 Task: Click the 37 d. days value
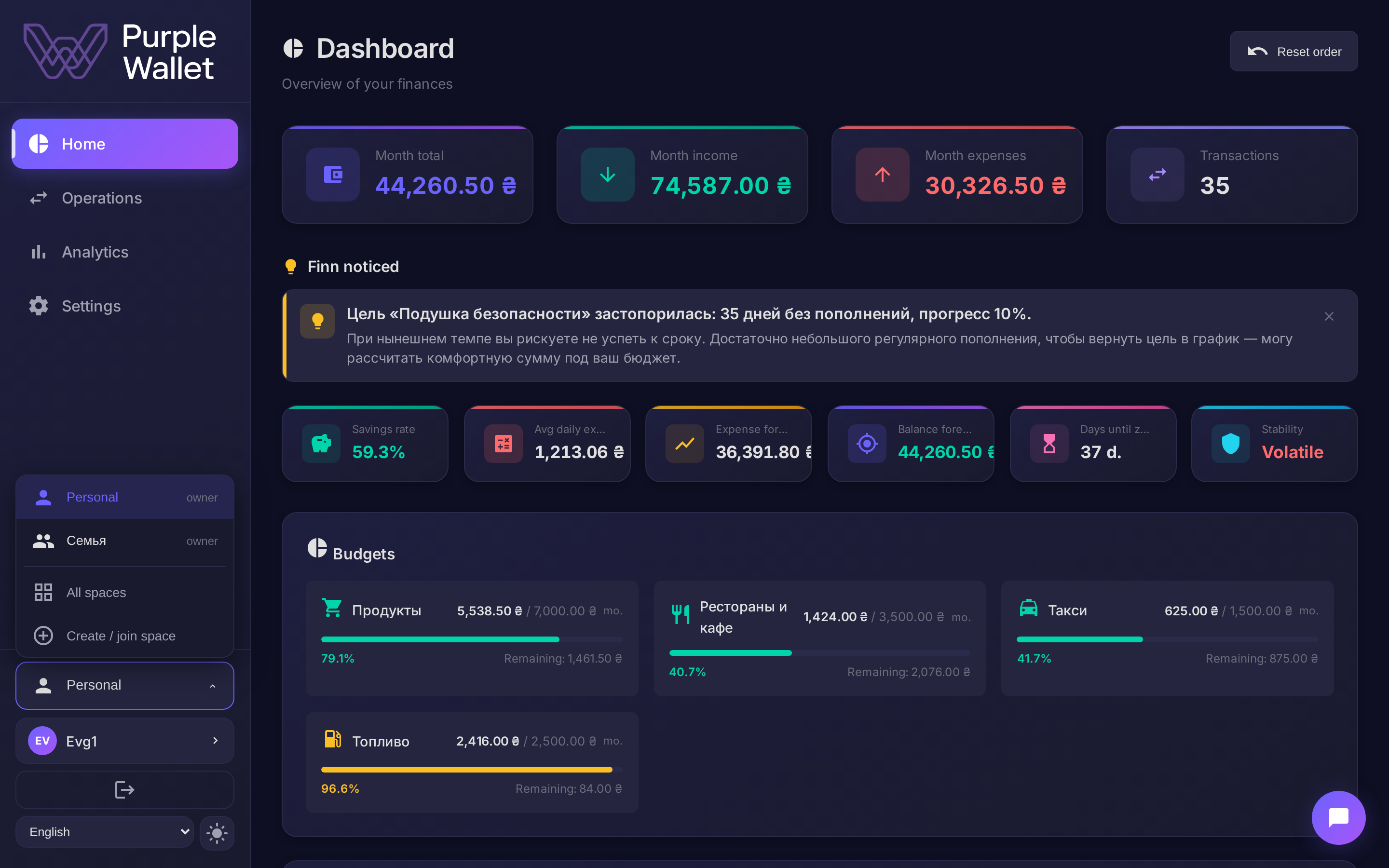click(x=1100, y=452)
